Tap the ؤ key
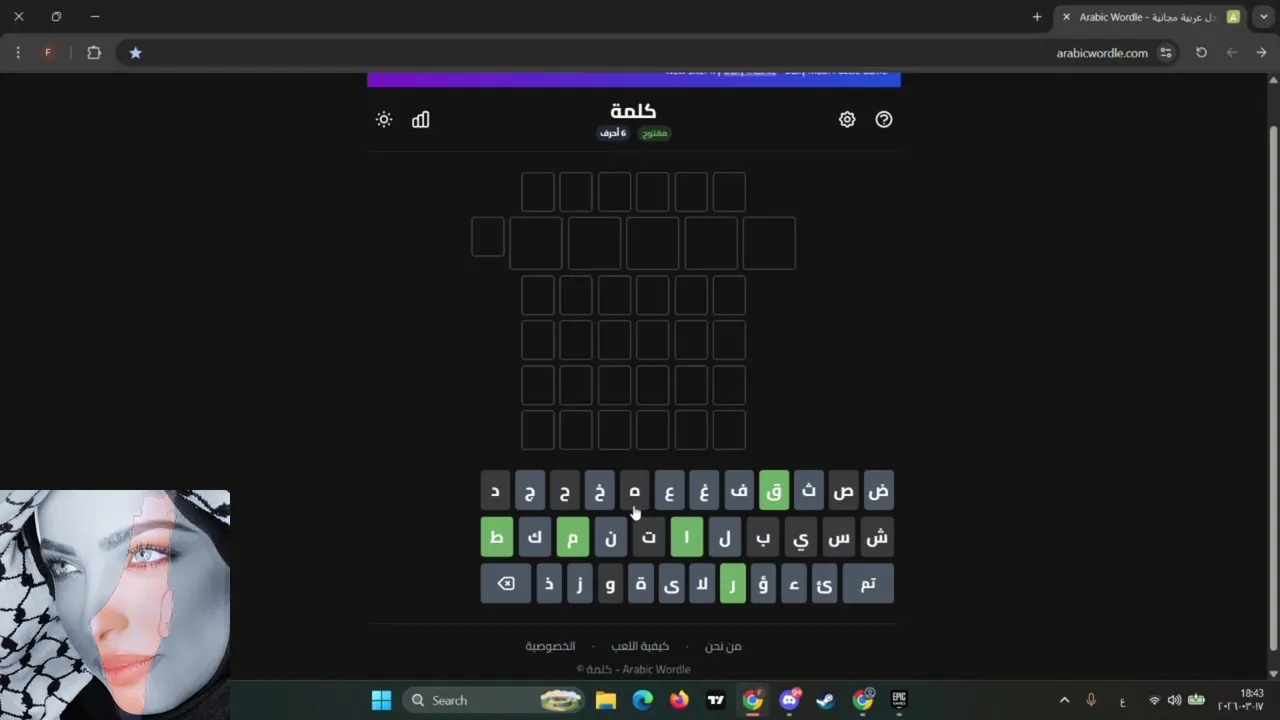Viewport: 1280px width, 720px height. pyautogui.click(x=763, y=584)
